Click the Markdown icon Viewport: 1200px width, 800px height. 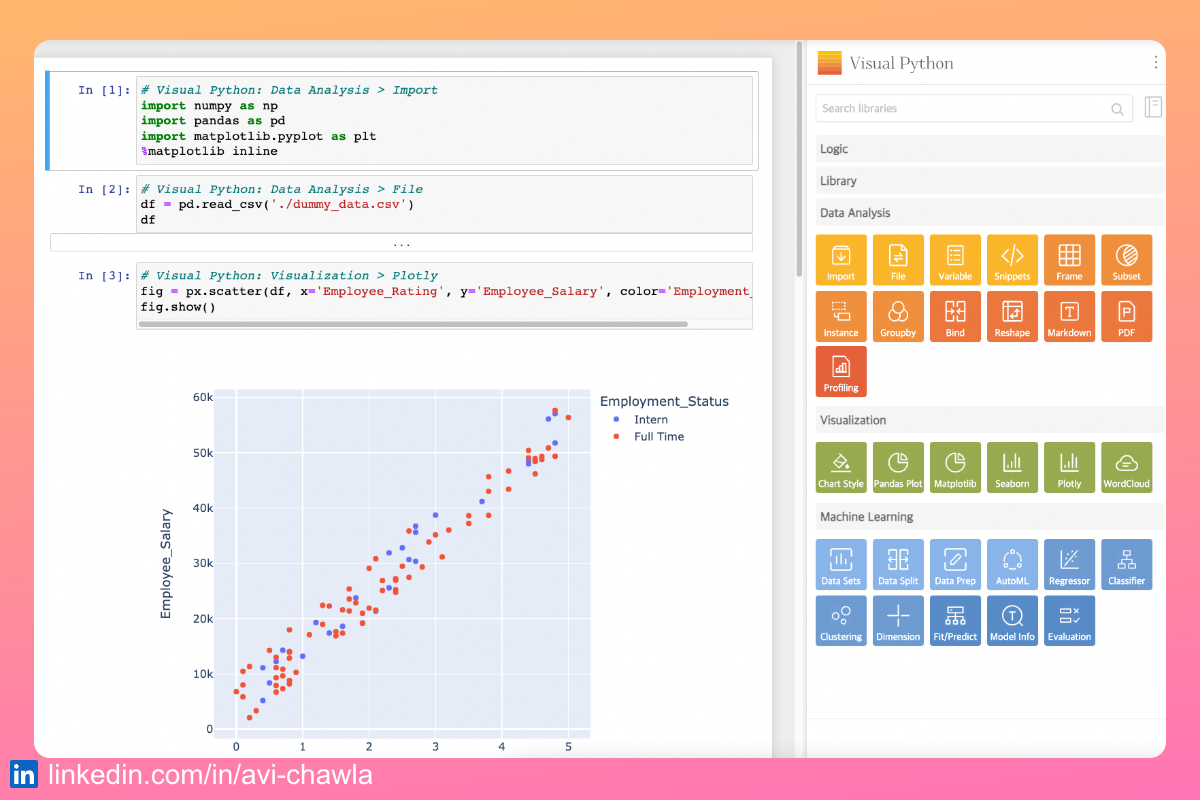coord(1069,316)
